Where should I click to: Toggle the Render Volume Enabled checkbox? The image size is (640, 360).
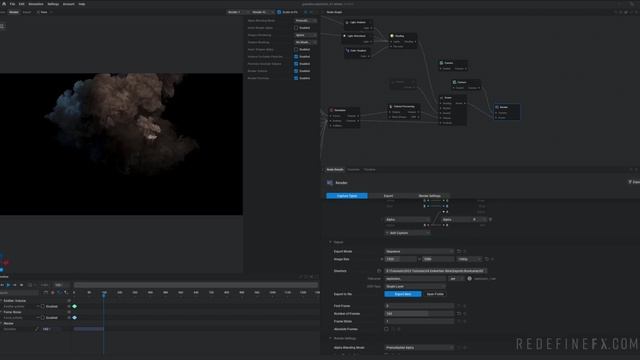coord(296,71)
